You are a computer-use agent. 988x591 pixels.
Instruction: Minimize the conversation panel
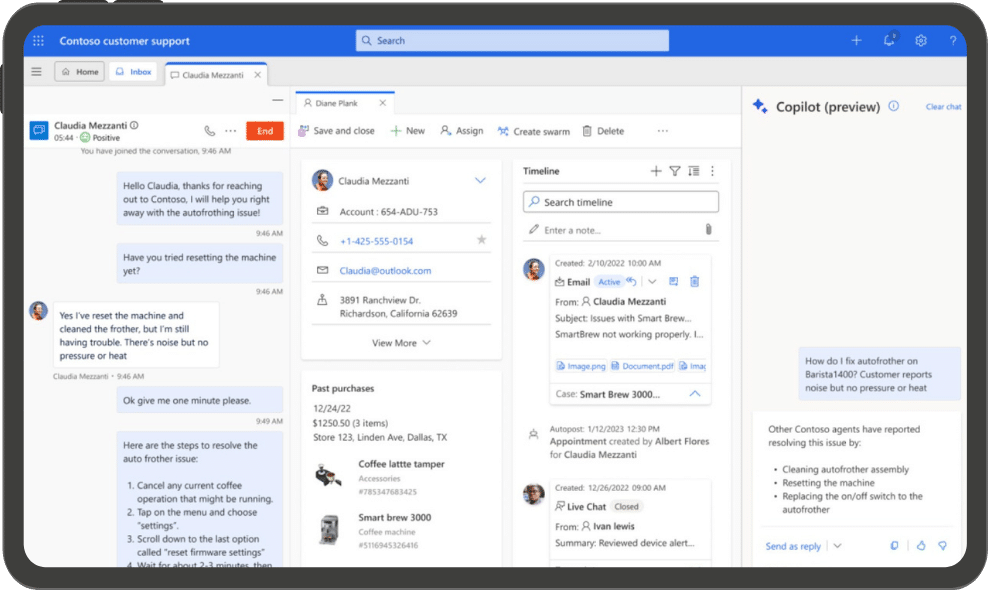(x=277, y=100)
